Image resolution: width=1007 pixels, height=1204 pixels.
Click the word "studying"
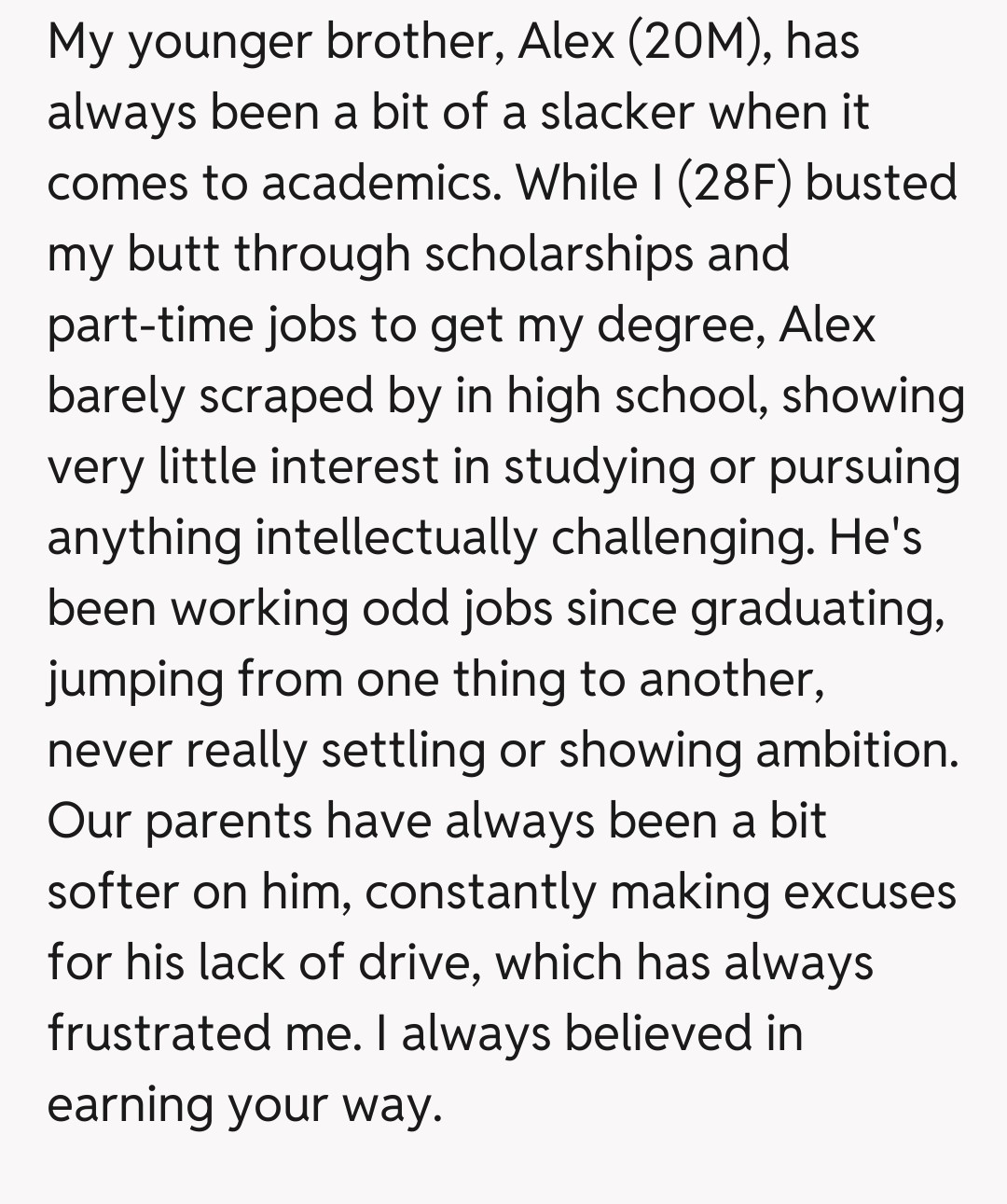[600, 466]
